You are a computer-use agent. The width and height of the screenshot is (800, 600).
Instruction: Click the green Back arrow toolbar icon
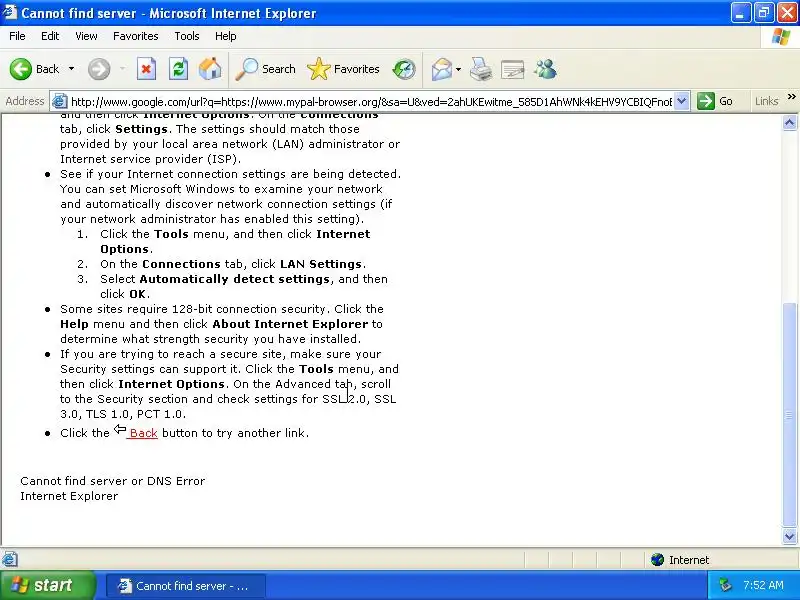point(21,69)
